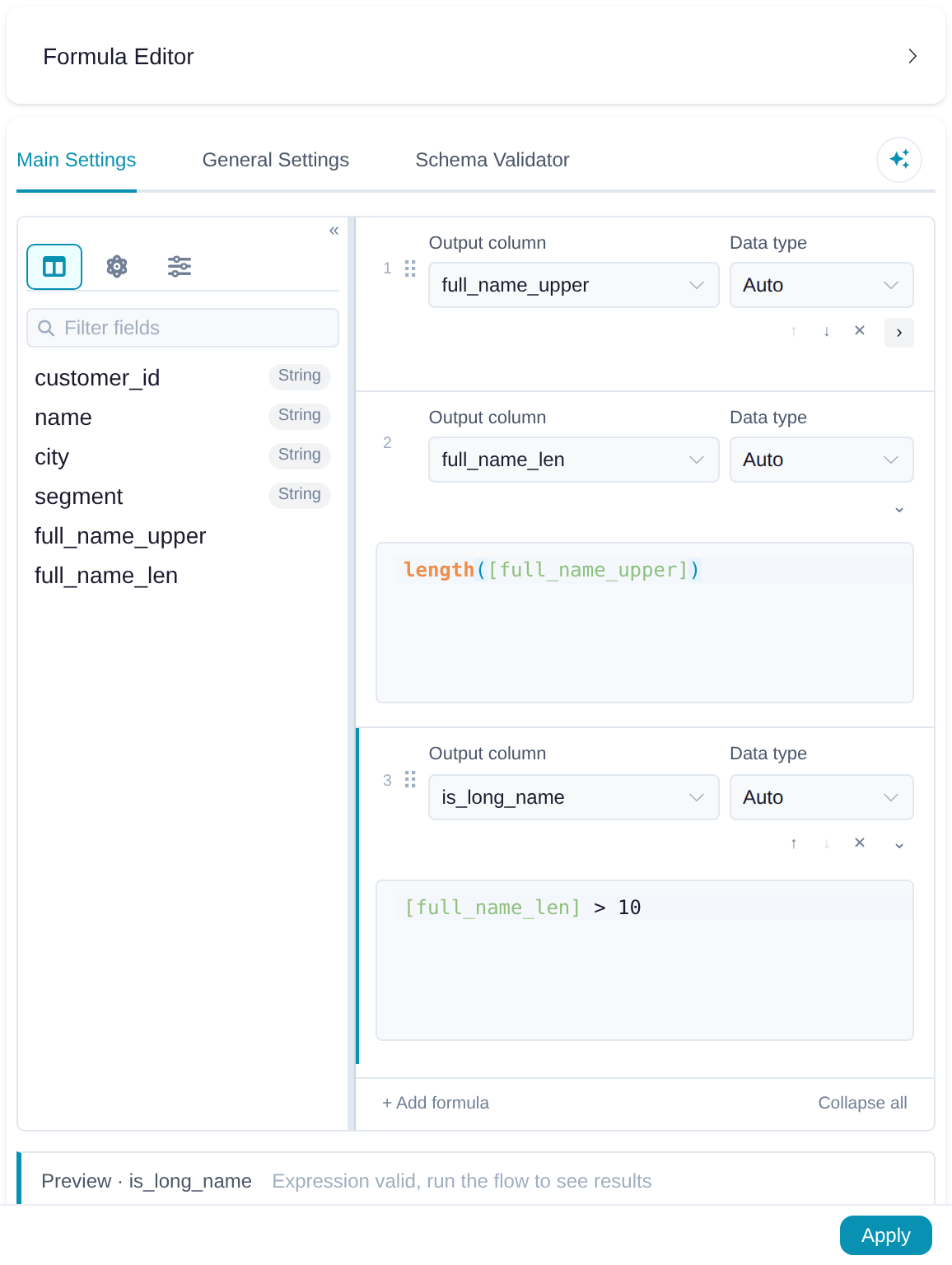Viewport: 952px width, 1265px height.
Task: Open General Settings tab
Action: (276, 160)
